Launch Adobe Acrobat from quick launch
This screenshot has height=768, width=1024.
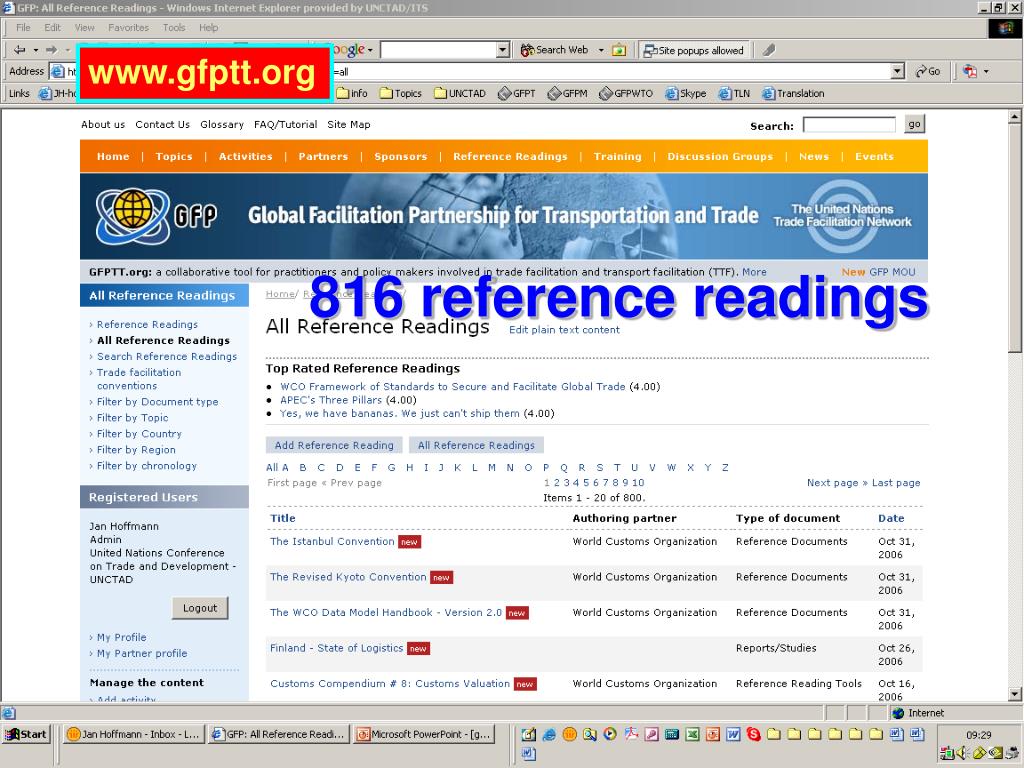(631, 734)
